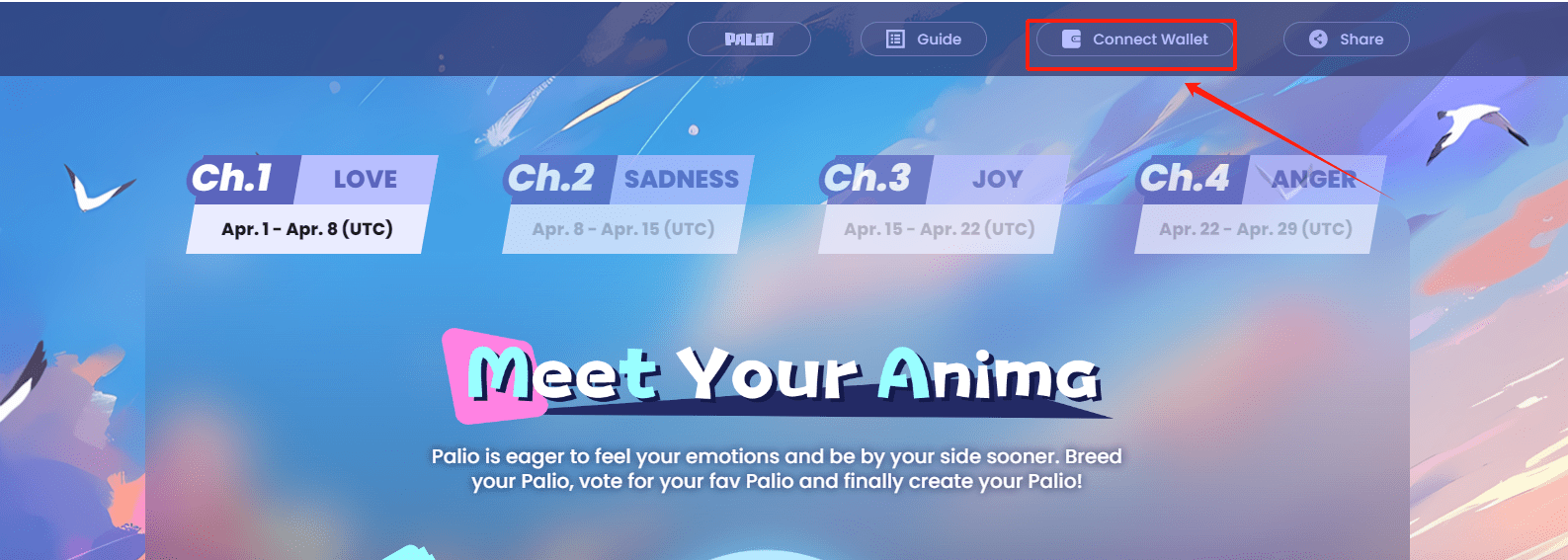Open the ANGER chapter tab
The height and width of the screenshot is (560, 1568).
(1314, 180)
